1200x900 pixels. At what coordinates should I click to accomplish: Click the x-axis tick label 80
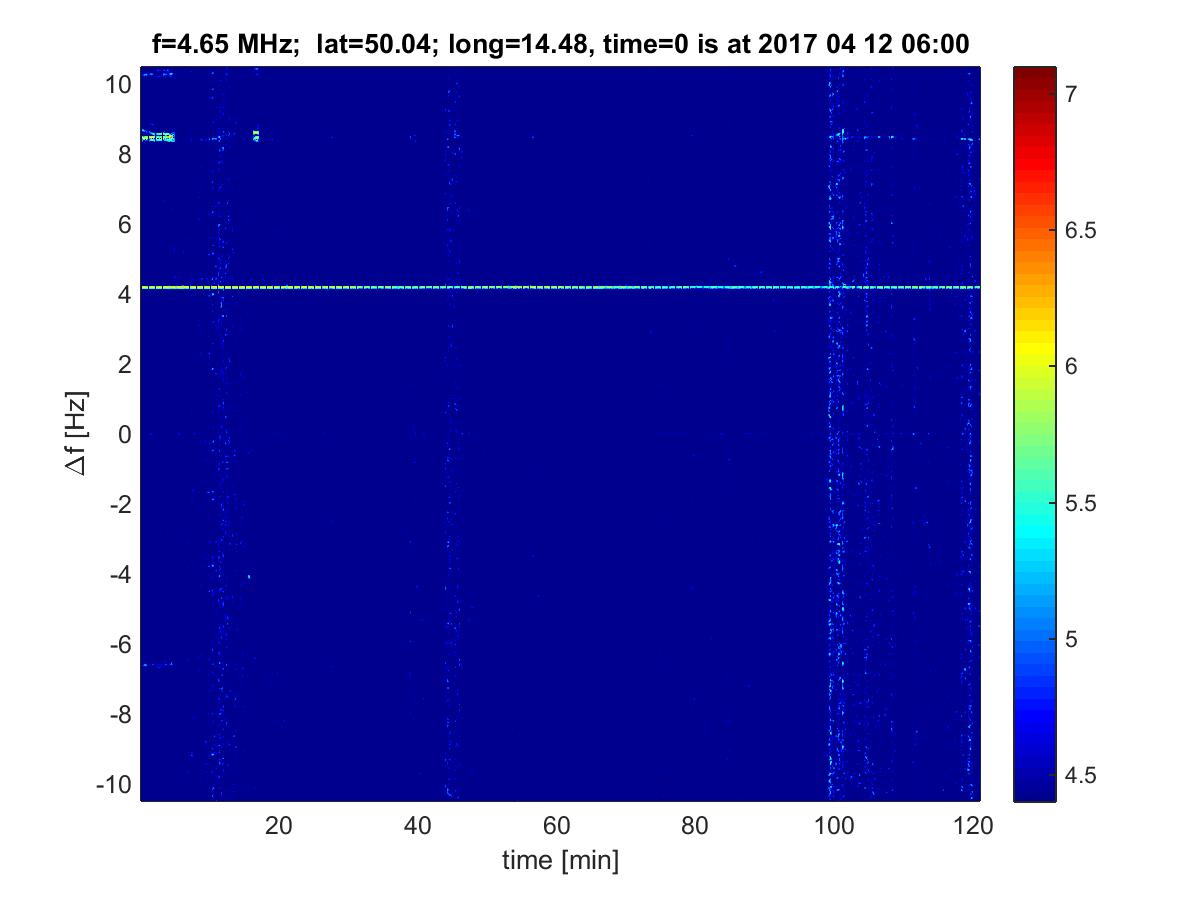[696, 826]
